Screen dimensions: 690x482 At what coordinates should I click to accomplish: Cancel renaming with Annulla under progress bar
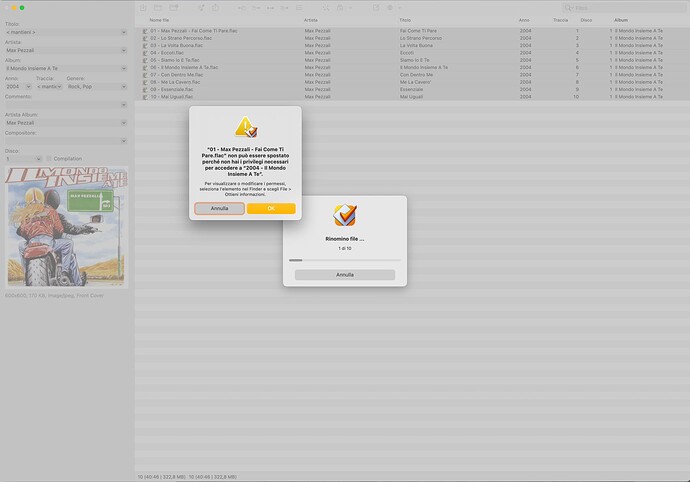click(x=345, y=275)
